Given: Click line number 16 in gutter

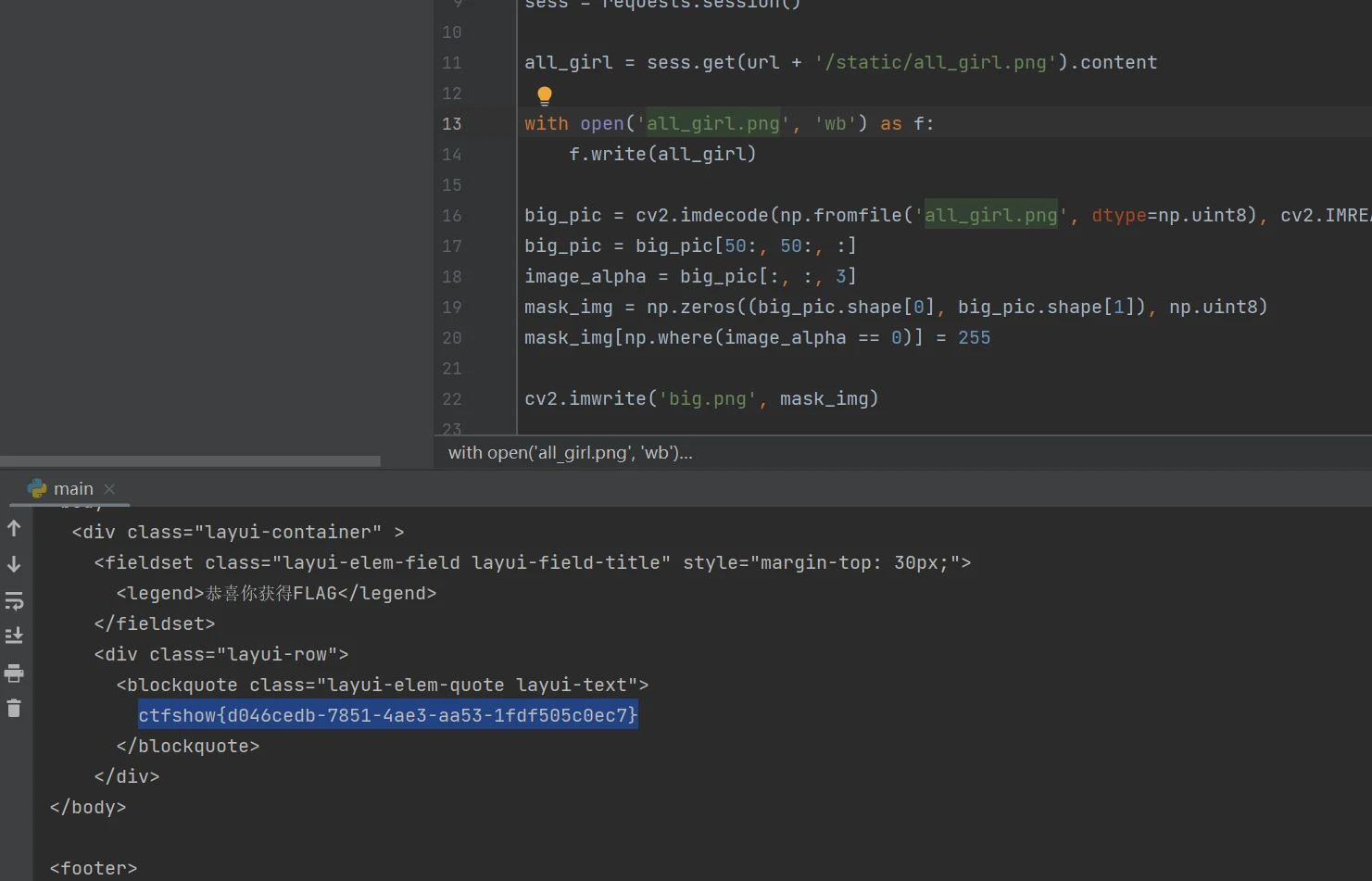Looking at the screenshot, I should pyautogui.click(x=452, y=216).
